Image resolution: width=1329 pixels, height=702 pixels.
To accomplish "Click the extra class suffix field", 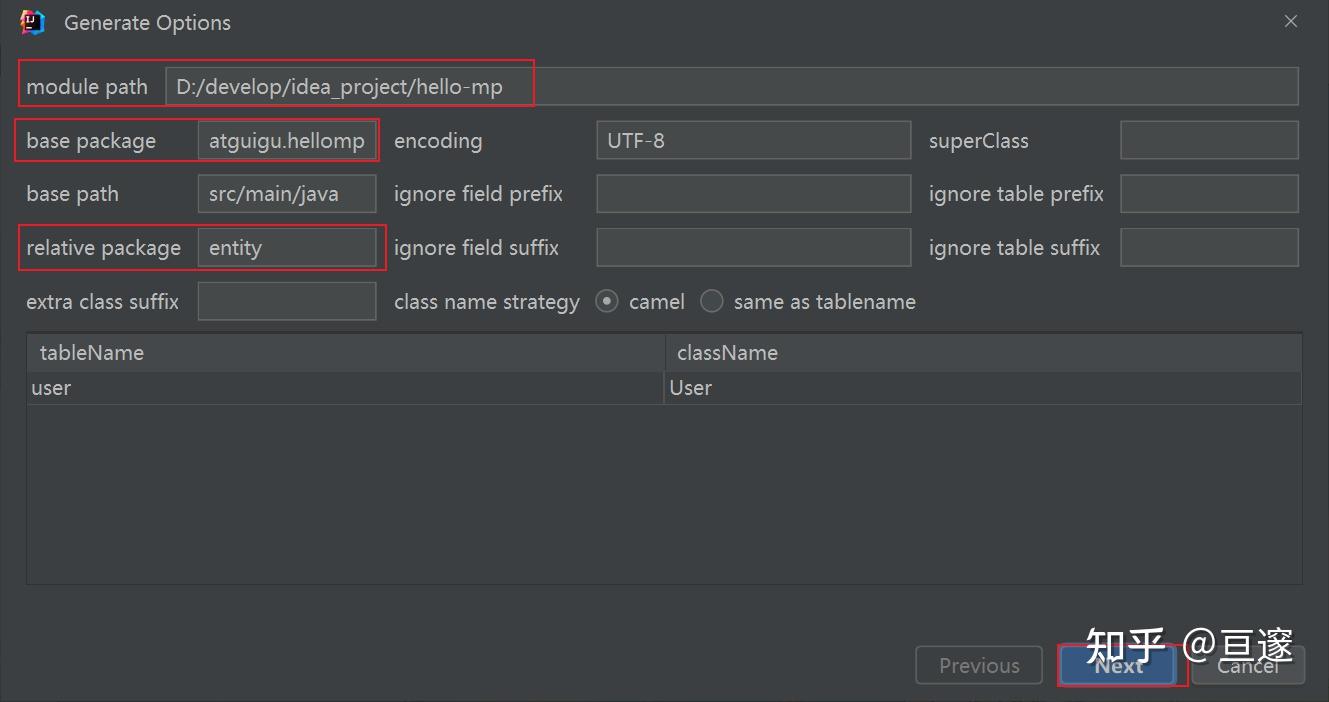I will (287, 301).
